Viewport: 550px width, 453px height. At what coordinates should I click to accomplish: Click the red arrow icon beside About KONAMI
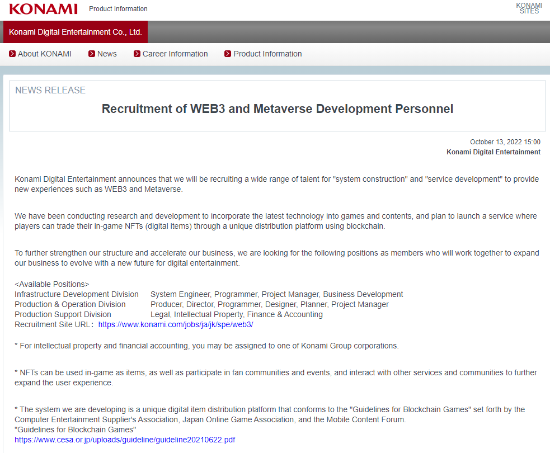tap(12, 54)
